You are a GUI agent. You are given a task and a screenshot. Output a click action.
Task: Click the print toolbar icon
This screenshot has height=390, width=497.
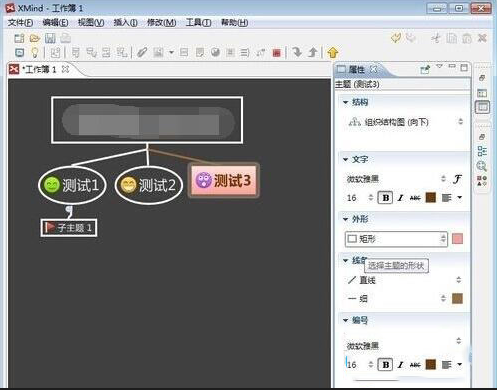(66, 38)
